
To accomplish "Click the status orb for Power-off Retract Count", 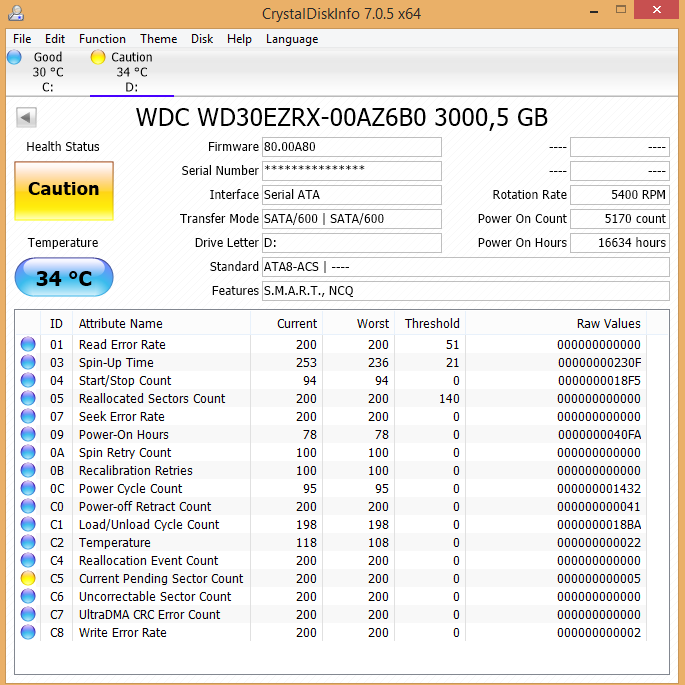I will click(28, 506).
